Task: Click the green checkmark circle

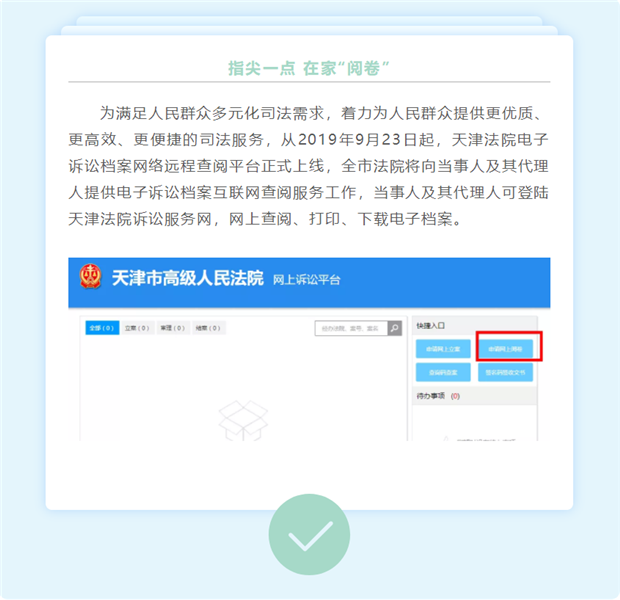Action: (309, 534)
